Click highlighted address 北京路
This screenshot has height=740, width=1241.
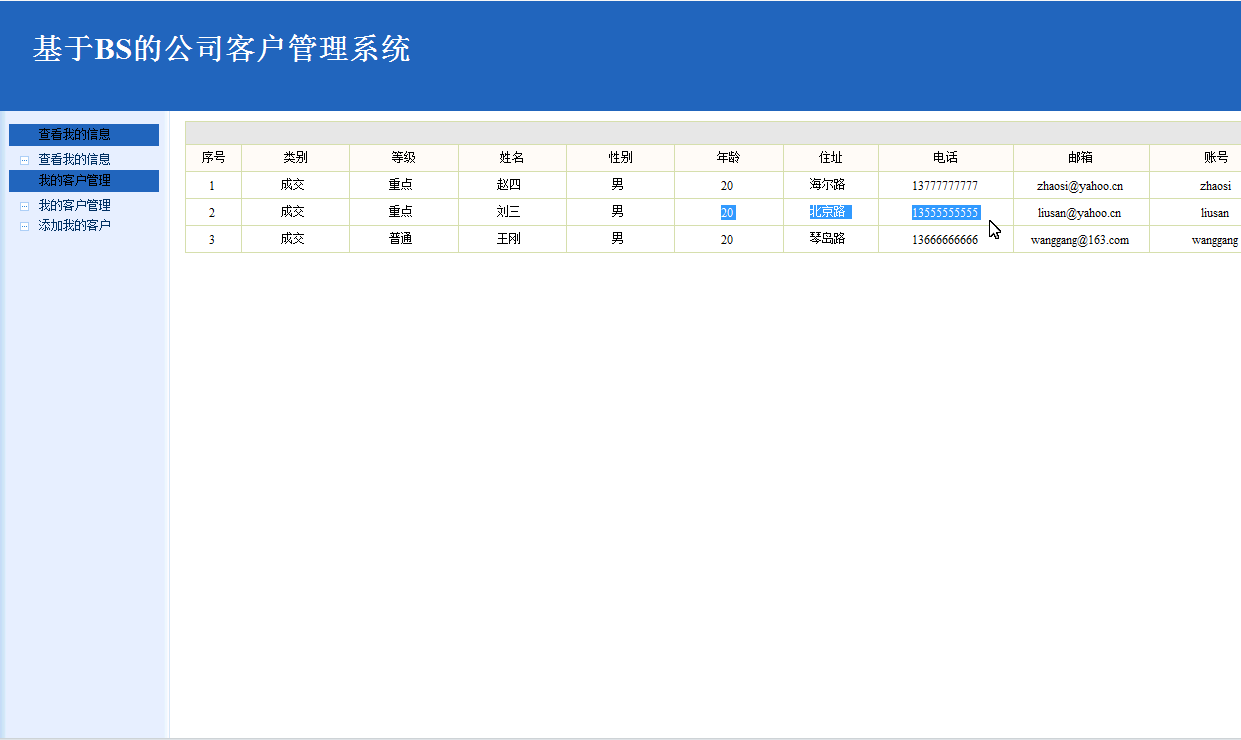tap(829, 212)
